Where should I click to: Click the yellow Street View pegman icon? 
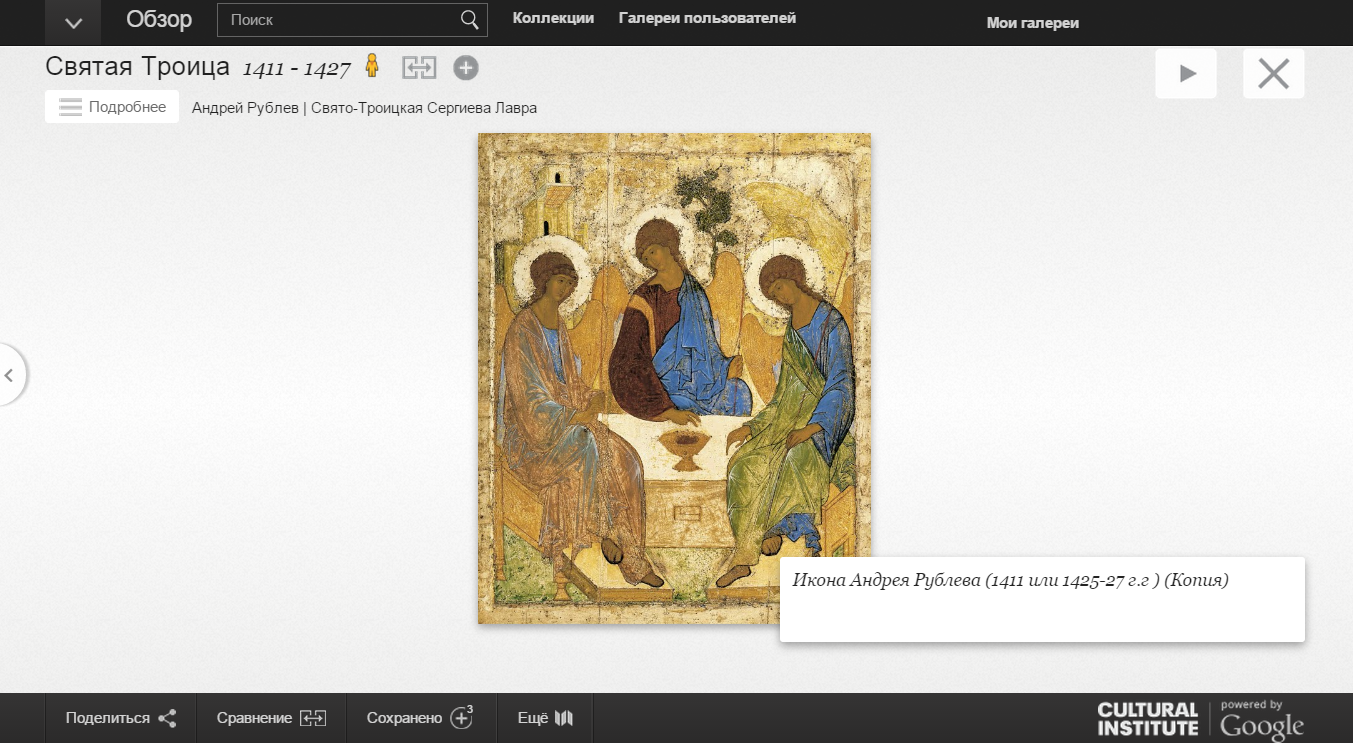372,66
